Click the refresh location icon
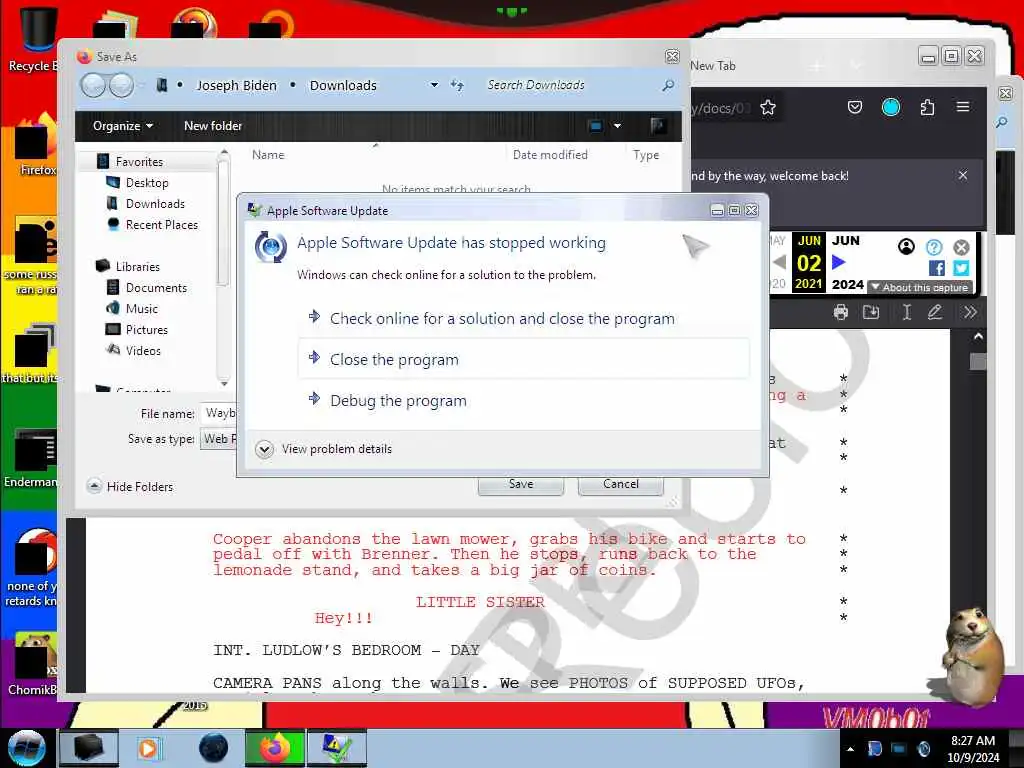 coord(457,85)
